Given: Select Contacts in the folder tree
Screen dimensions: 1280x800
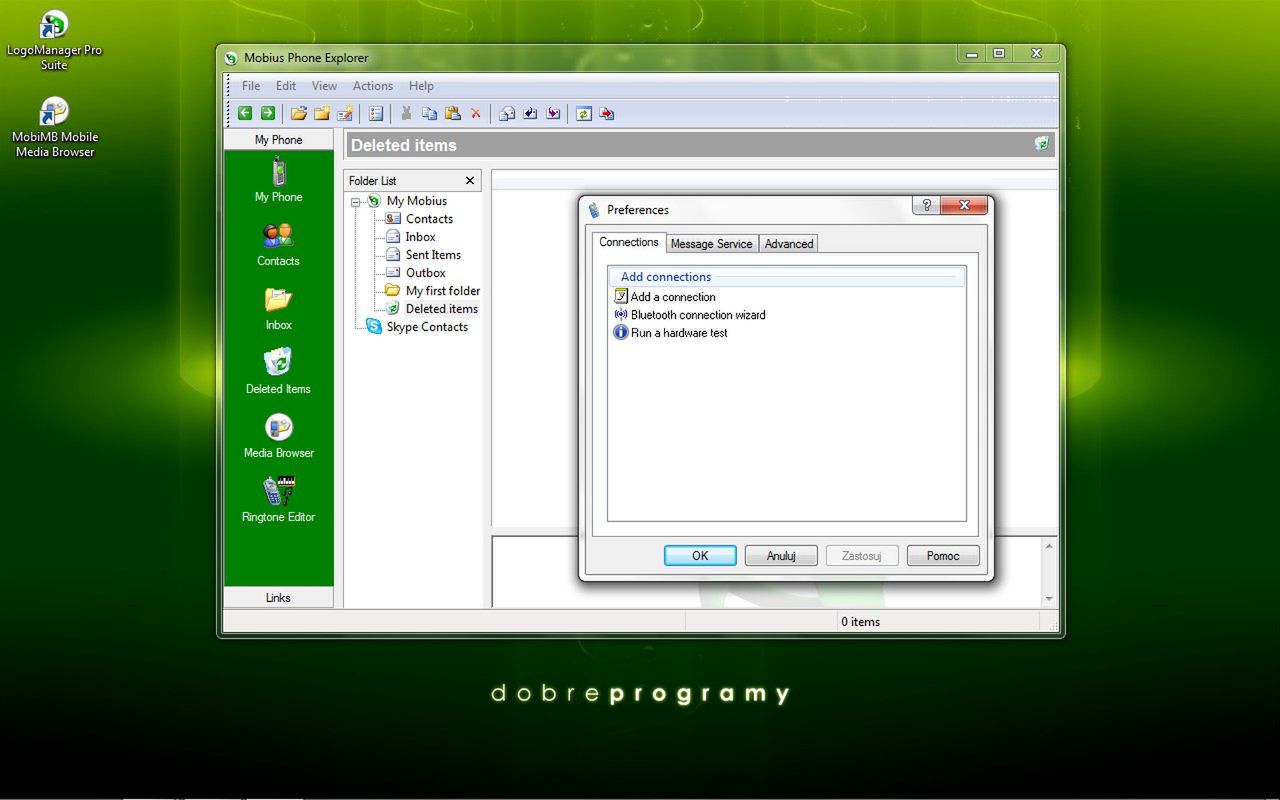Looking at the screenshot, I should pos(419,219).
